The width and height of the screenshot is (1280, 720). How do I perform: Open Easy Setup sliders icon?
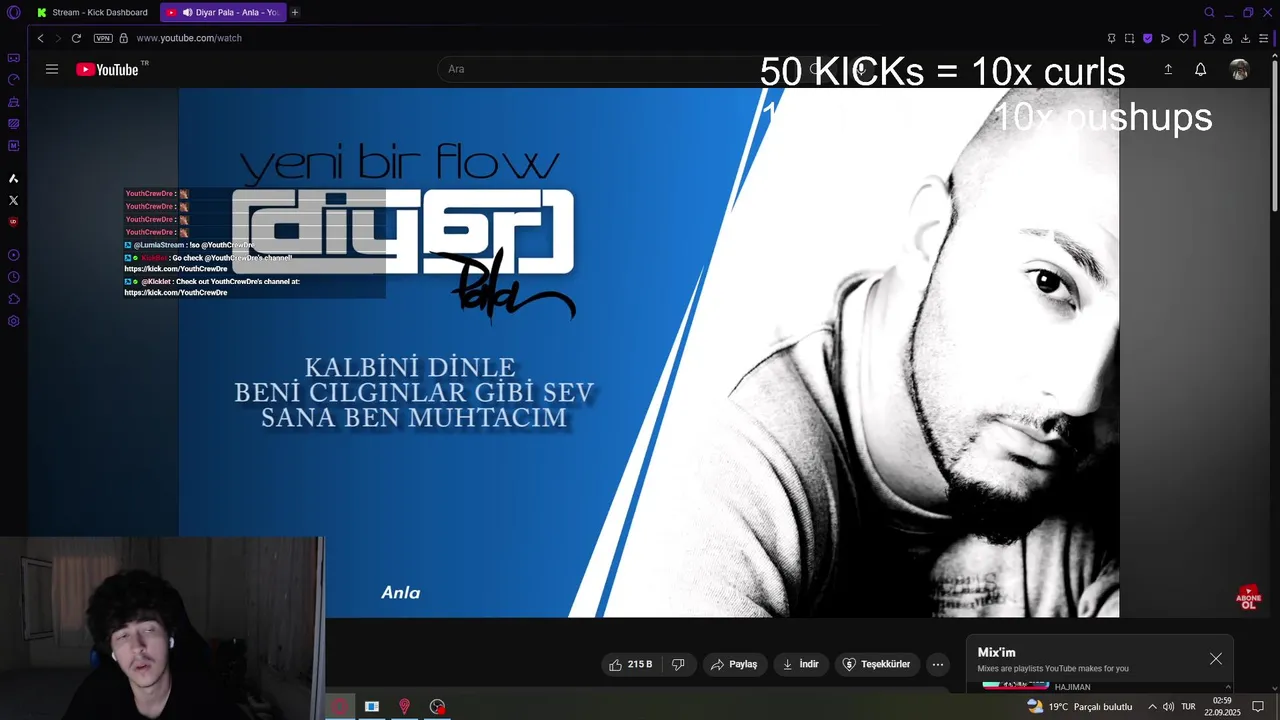(1264, 38)
